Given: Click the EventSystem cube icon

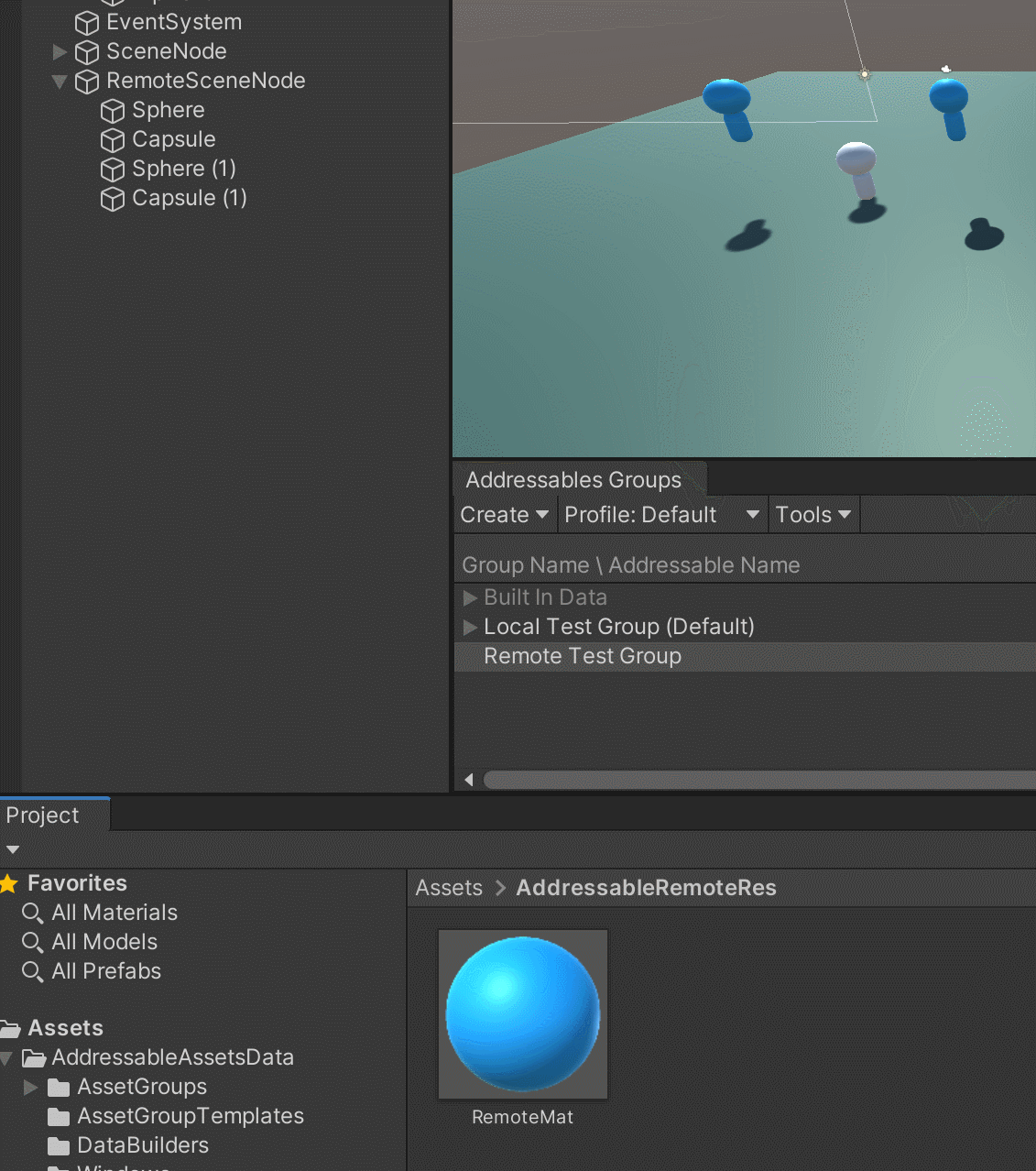Looking at the screenshot, I should (86, 23).
